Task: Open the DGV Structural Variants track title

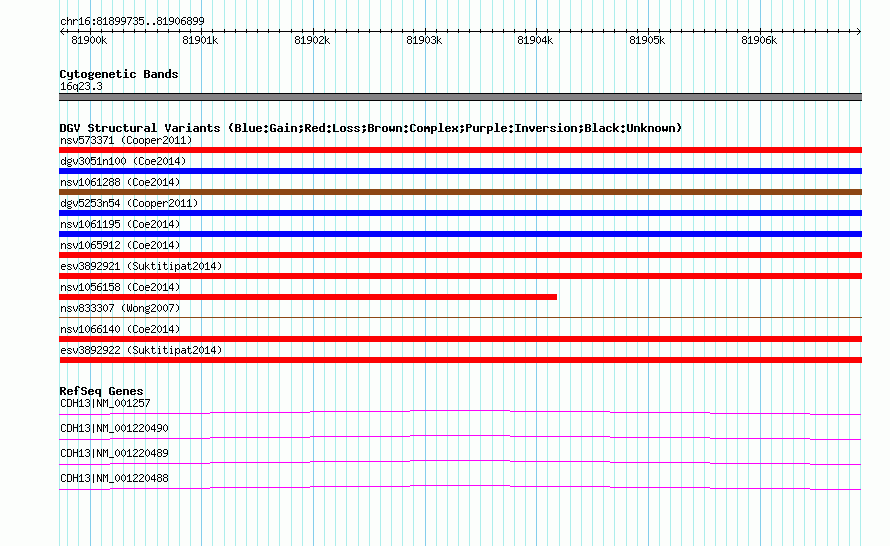Action: pos(371,128)
